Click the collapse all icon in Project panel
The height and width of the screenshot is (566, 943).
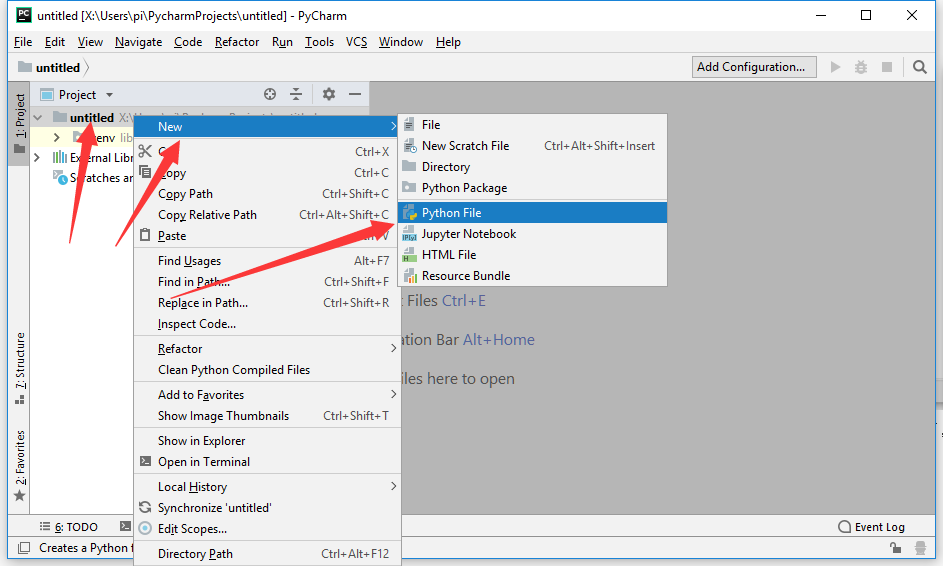pos(296,94)
